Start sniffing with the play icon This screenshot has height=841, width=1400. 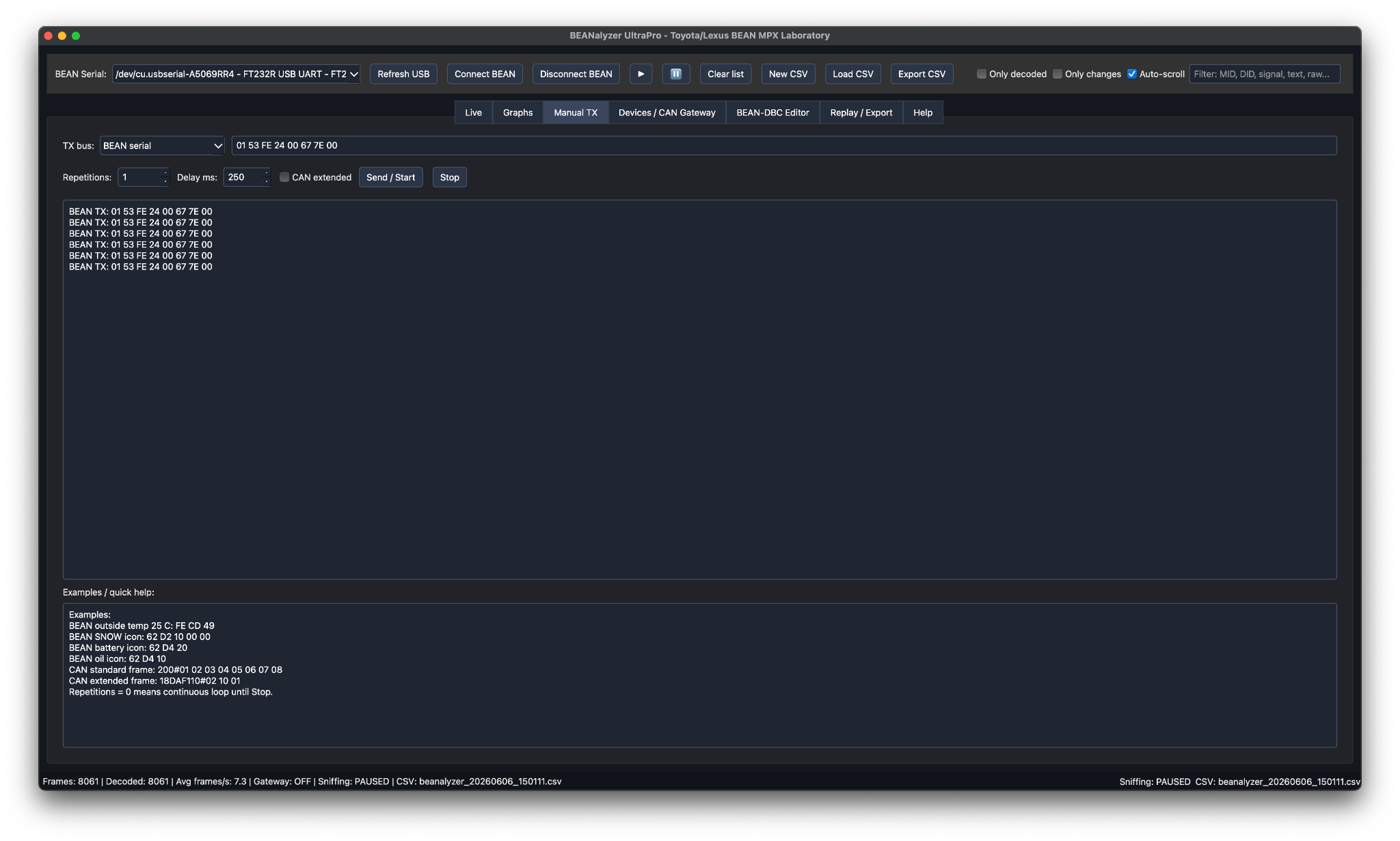(x=641, y=74)
